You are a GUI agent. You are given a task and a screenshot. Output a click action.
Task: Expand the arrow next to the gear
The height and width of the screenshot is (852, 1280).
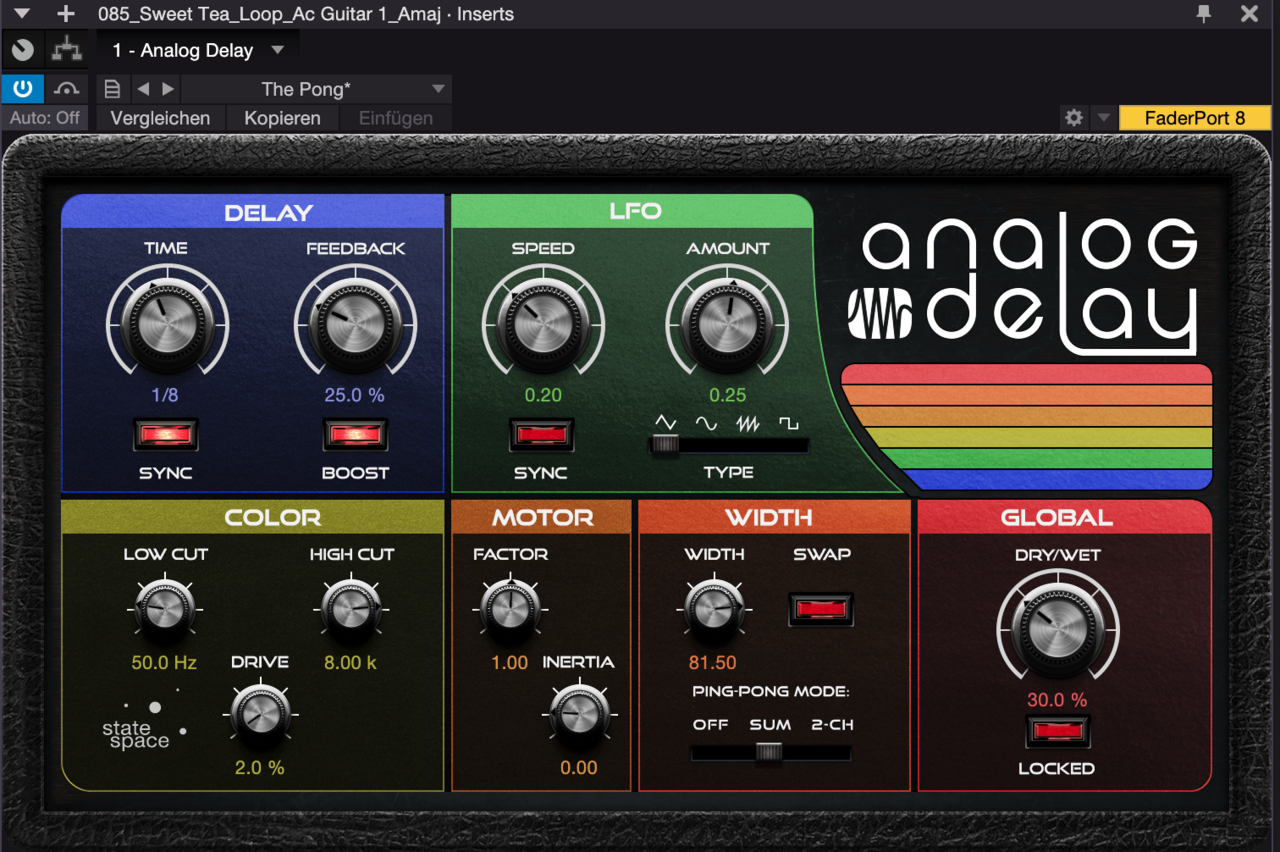(x=1103, y=118)
